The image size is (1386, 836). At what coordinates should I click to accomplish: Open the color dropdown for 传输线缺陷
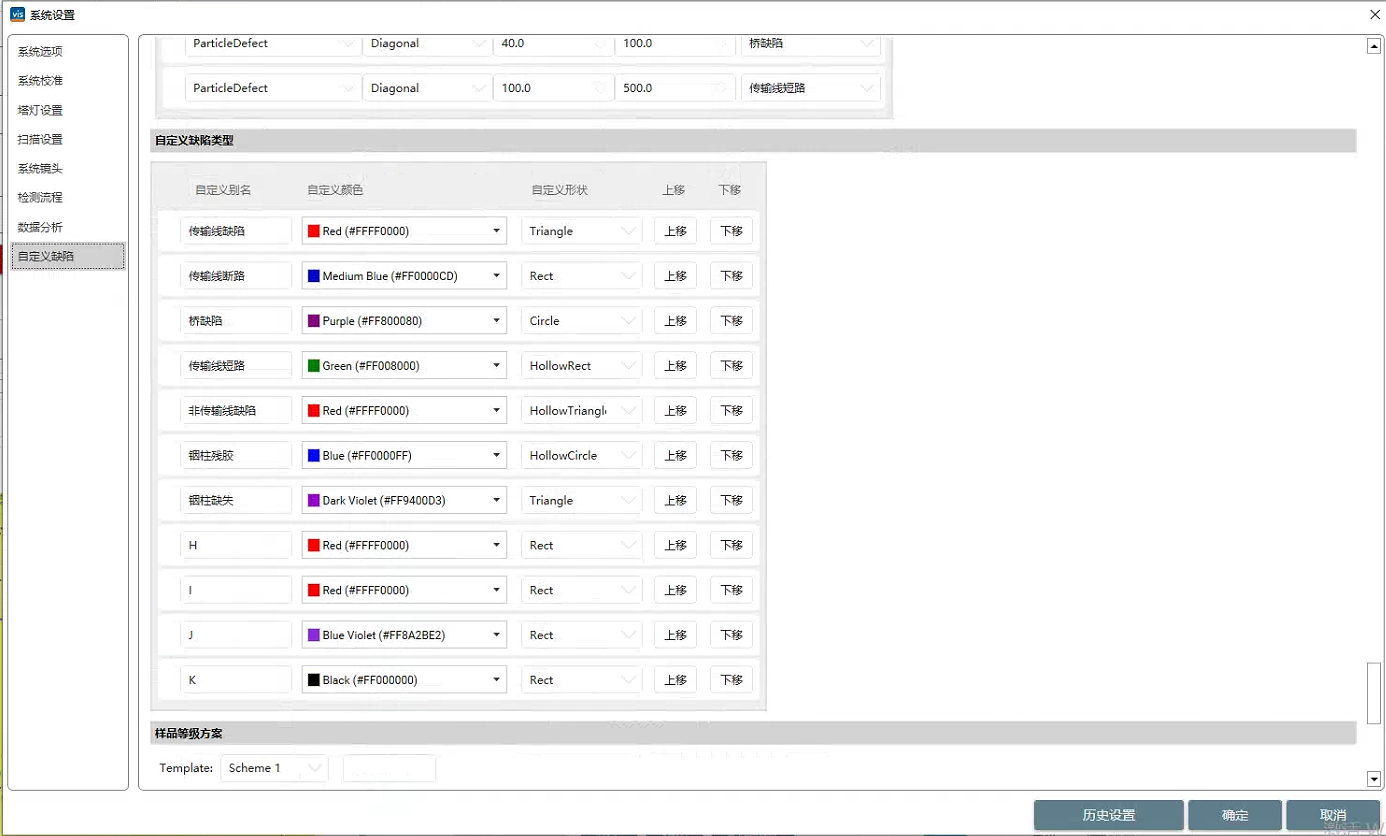[x=404, y=231]
